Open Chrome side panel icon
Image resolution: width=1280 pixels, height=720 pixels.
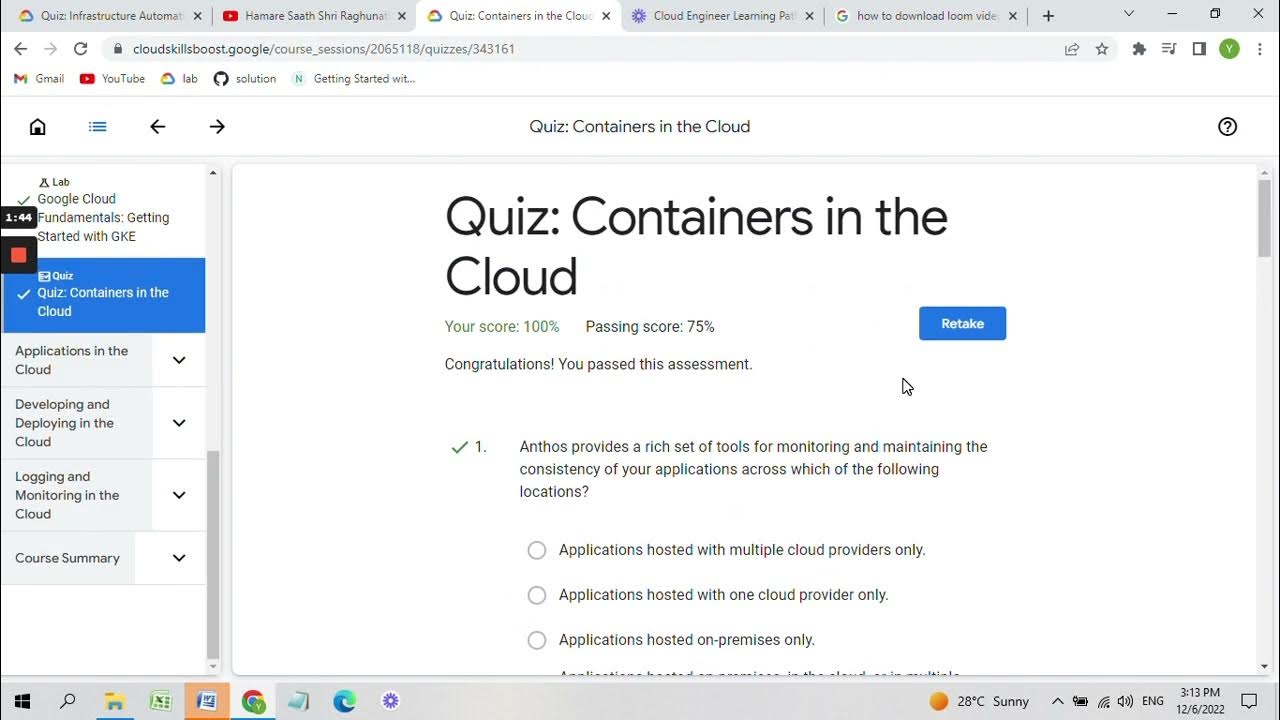1199,49
